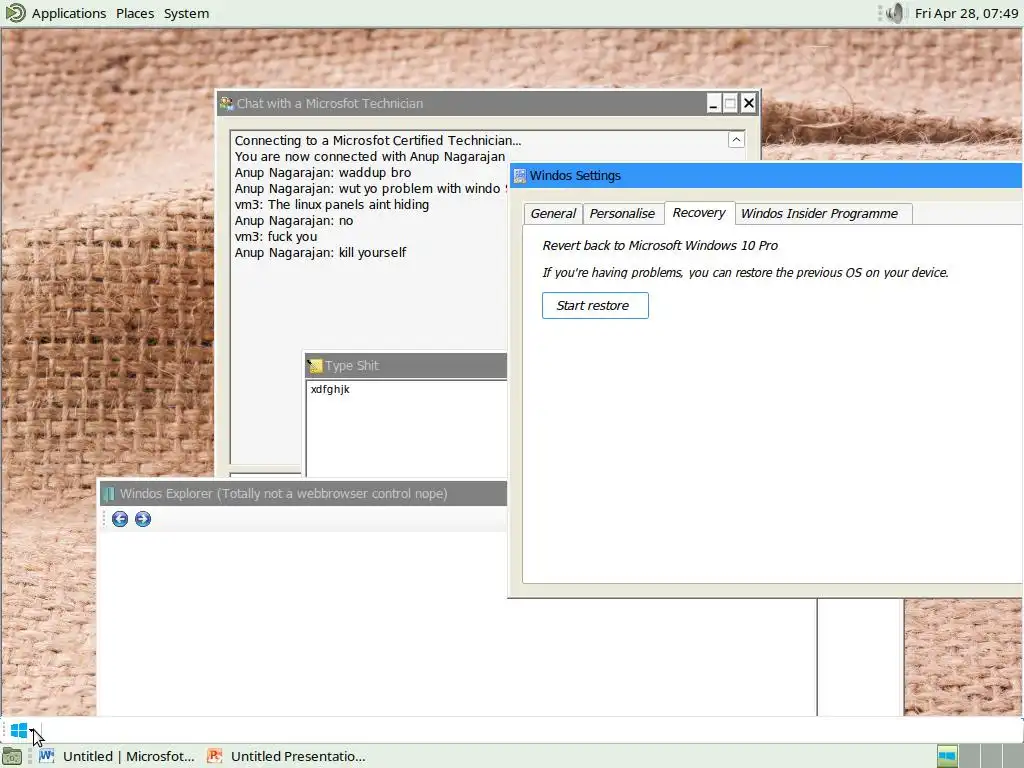The image size is (1024, 768).
Task: Click the PowerPoint icon in the taskbar
Action: pyautogui.click(x=214, y=756)
